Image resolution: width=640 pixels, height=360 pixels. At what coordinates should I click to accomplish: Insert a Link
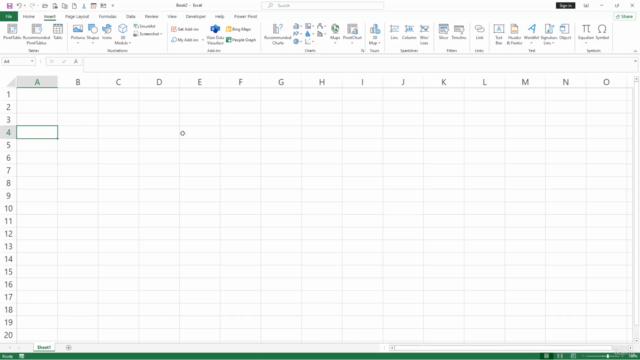tap(479, 32)
